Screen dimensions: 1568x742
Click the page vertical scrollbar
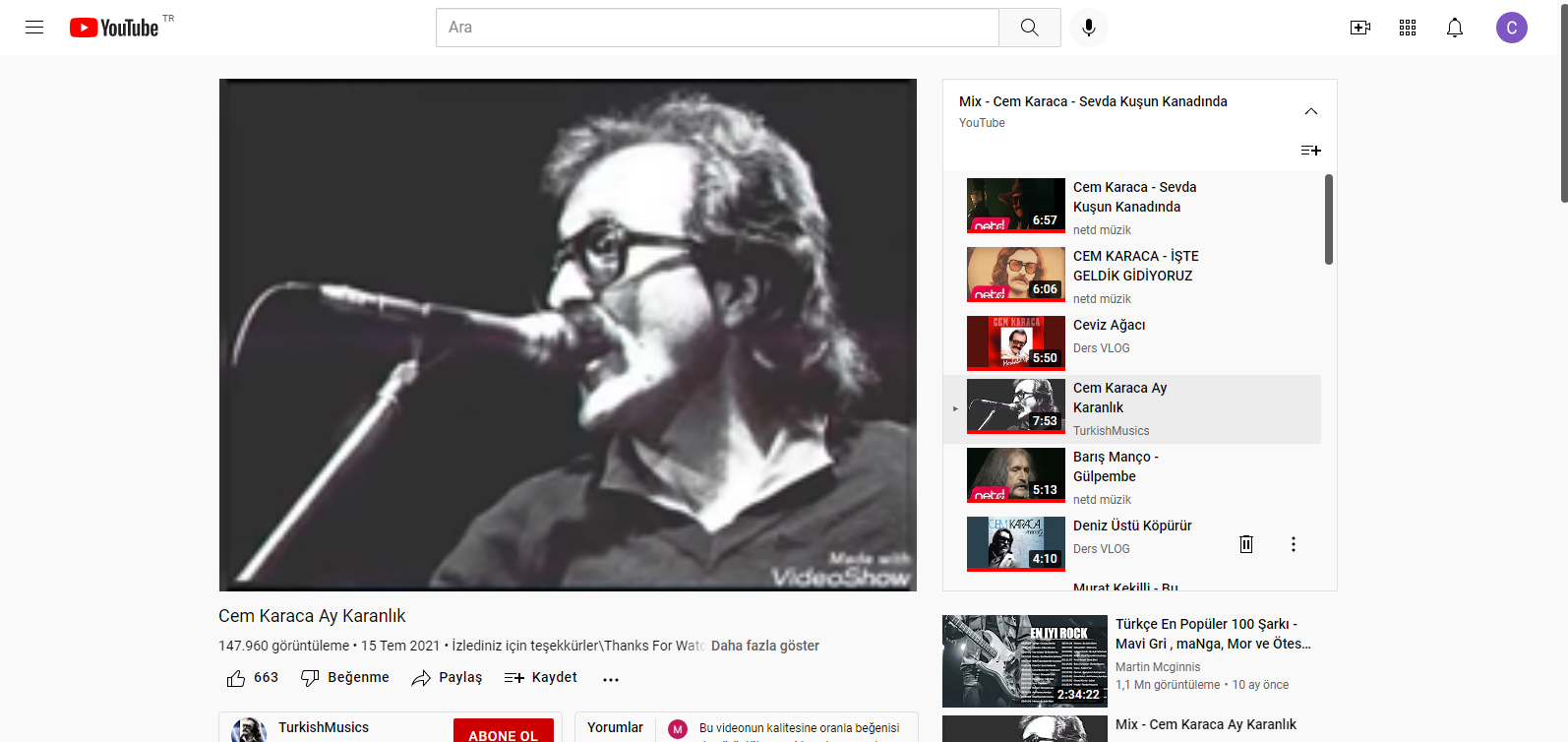(x=1564, y=103)
